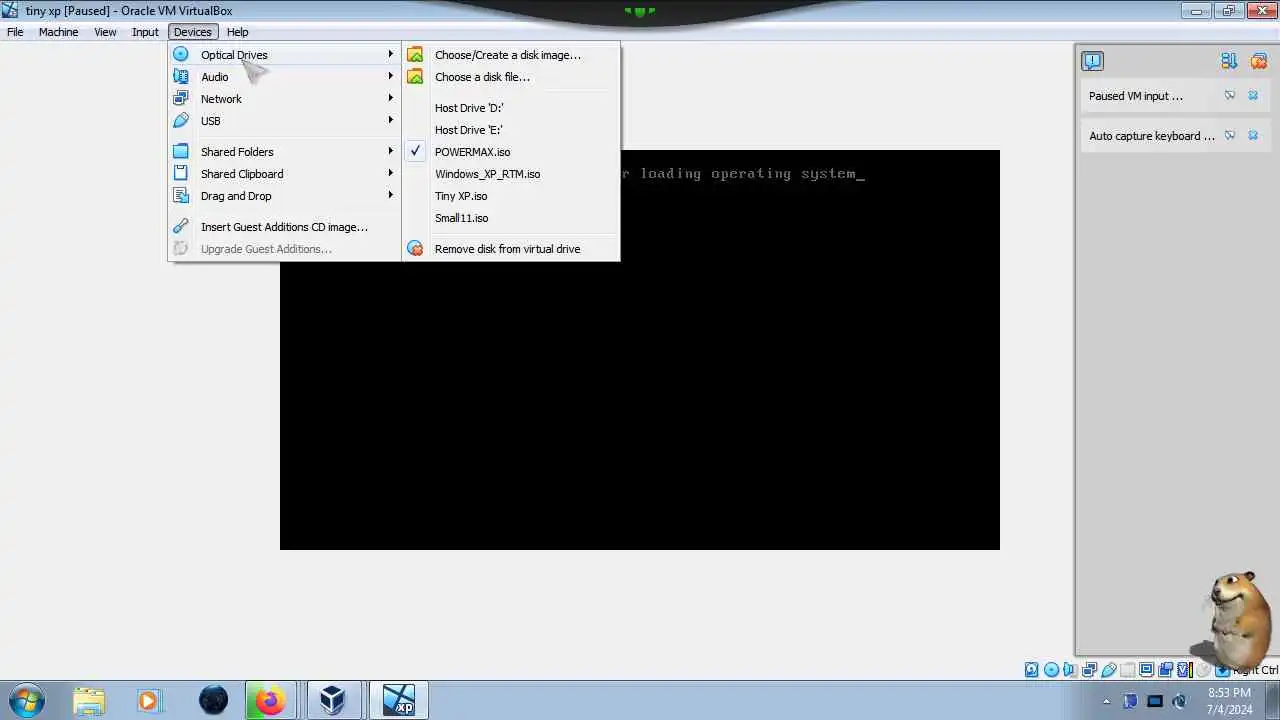The height and width of the screenshot is (720, 1280).
Task: Click the notification center speech bubble icon
Action: [1092, 61]
